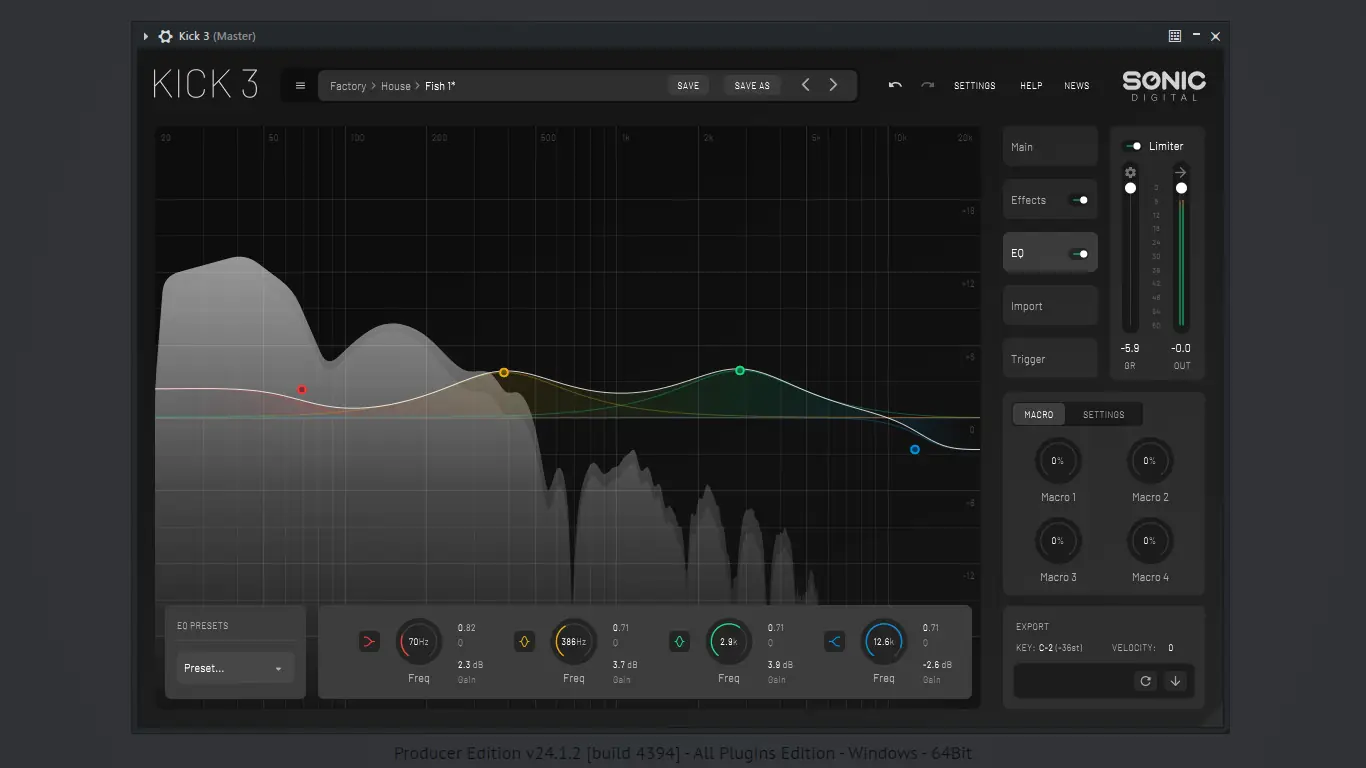Open the HELP menu
Image resolution: width=1366 pixels, height=768 pixels.
click(x=1031, y=86)
